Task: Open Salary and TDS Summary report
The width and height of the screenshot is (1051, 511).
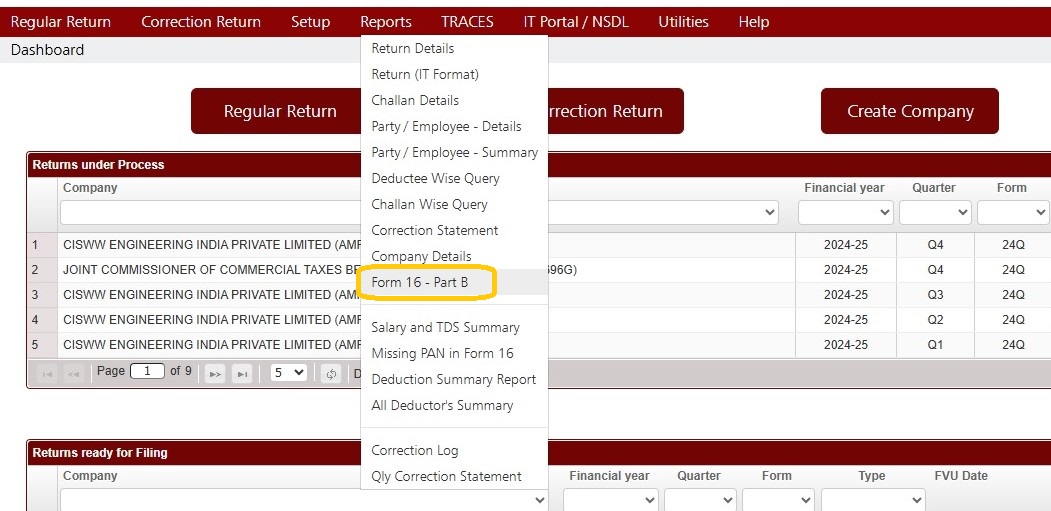Action: click(446, 327)
